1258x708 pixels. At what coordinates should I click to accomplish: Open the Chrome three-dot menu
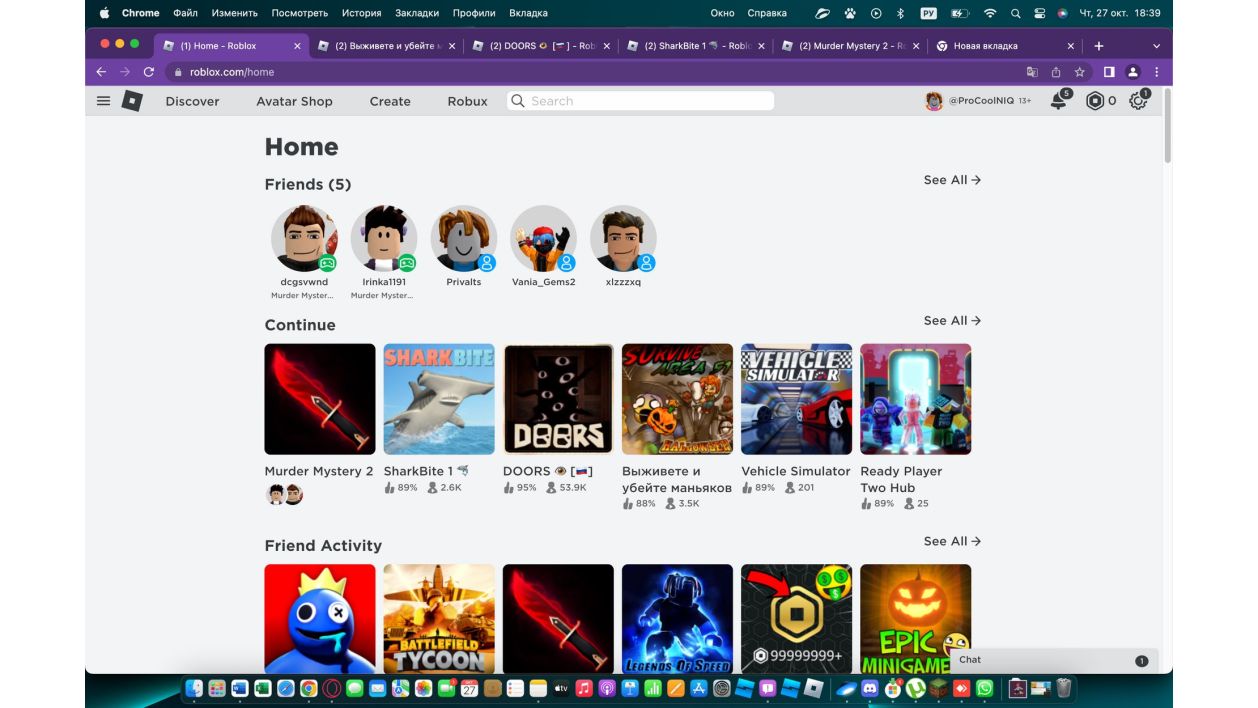(1157, 72)
